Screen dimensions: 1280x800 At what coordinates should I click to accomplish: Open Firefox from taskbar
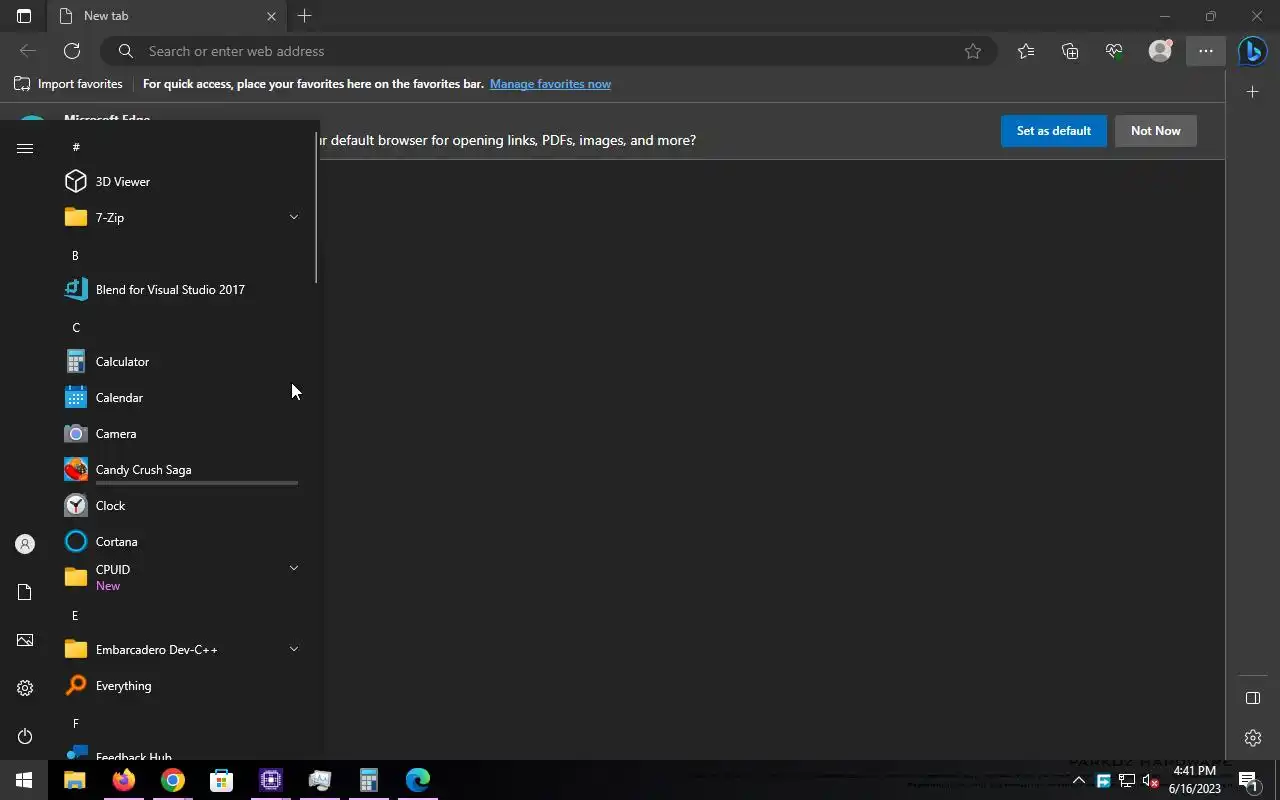pyautogui.click(x=124, y=780)
